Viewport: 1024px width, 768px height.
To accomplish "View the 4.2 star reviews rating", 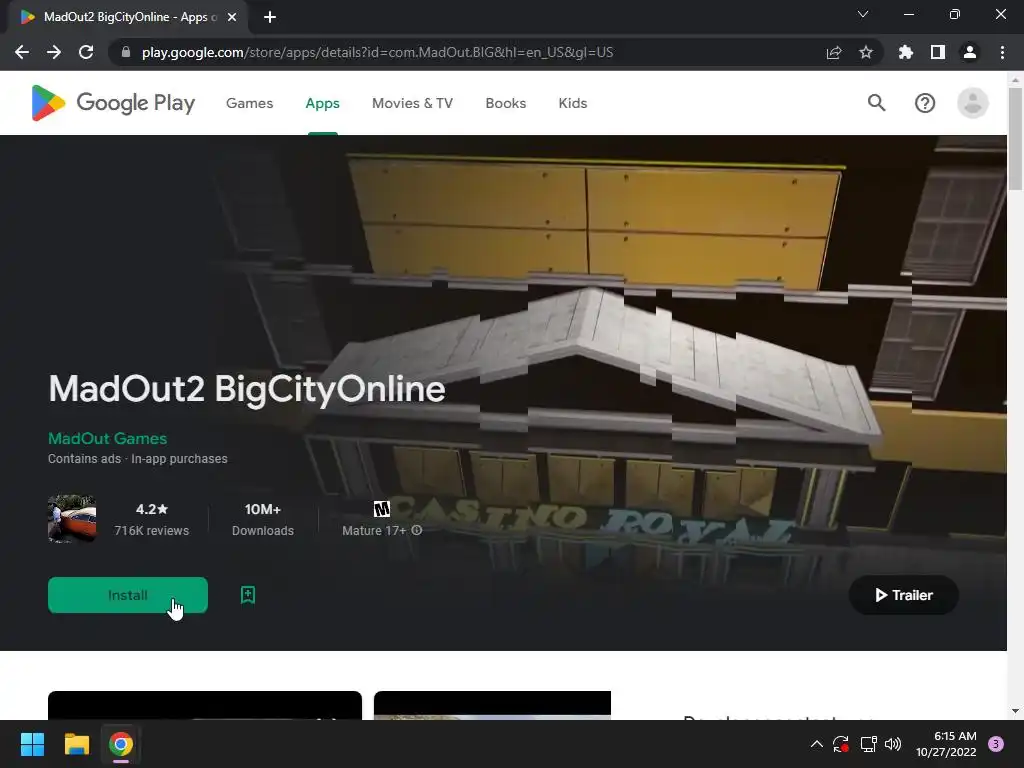I will click(x=152, y=519).
